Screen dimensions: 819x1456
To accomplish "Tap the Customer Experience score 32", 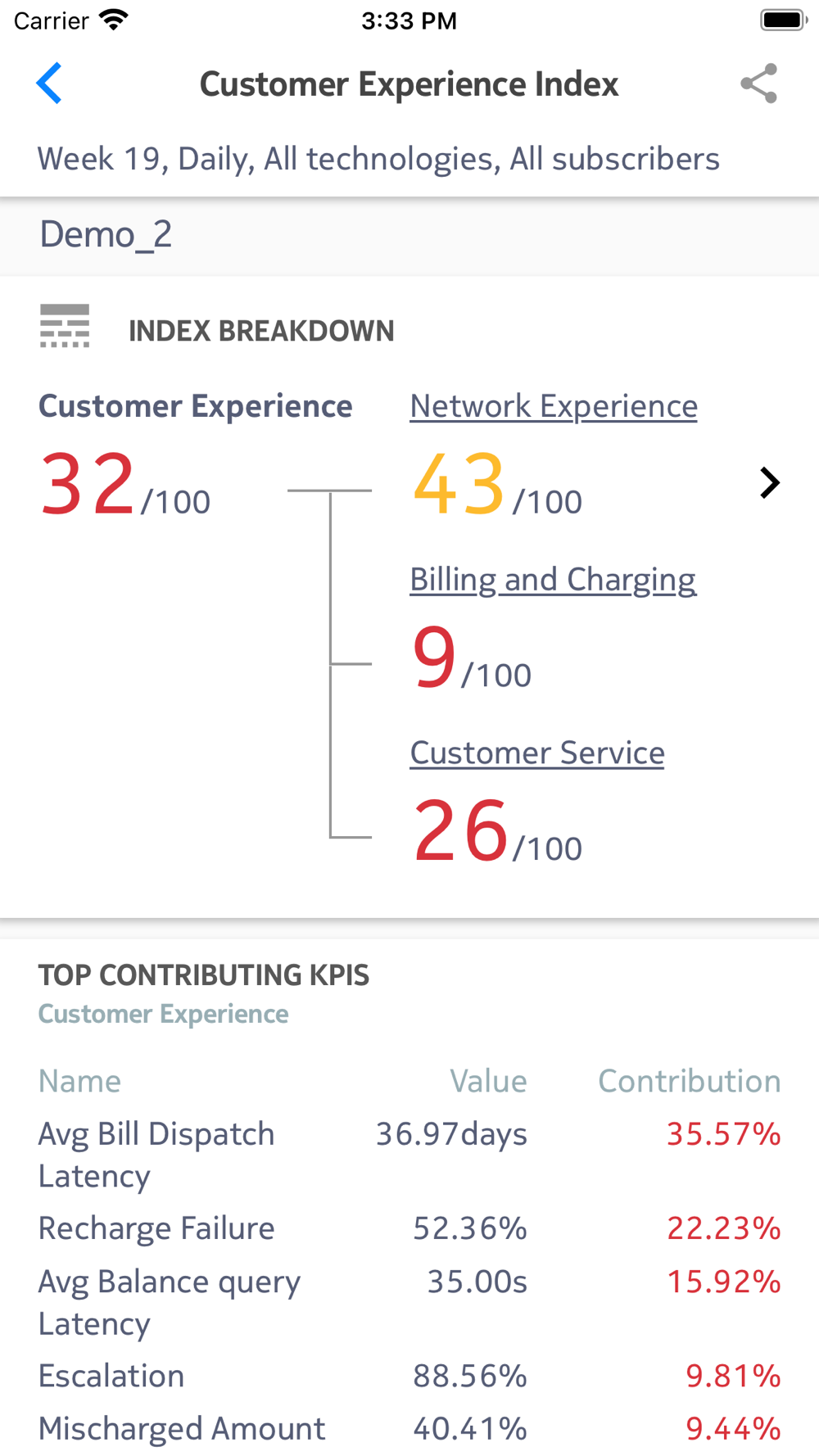I will (125, 486).
